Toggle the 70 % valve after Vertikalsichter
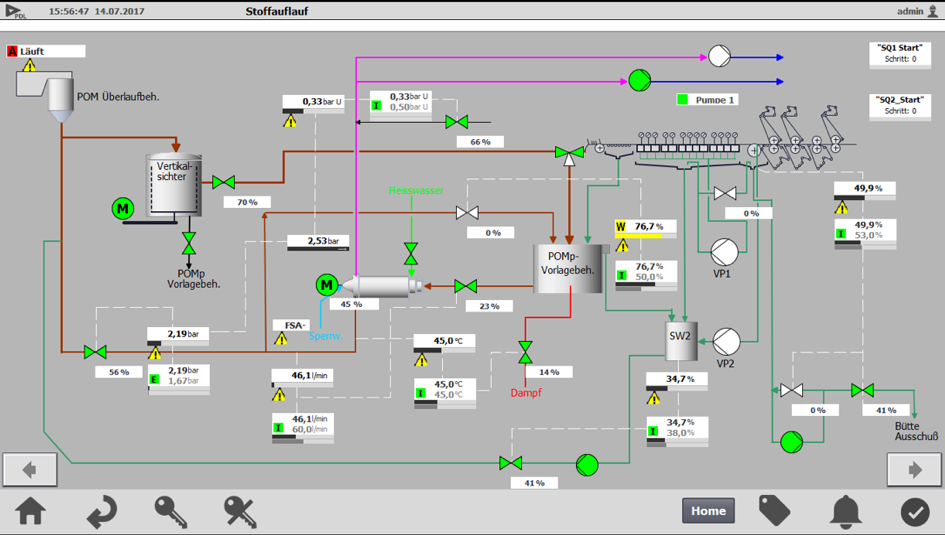The image size is (945, 535). click(x=224, y=182)
